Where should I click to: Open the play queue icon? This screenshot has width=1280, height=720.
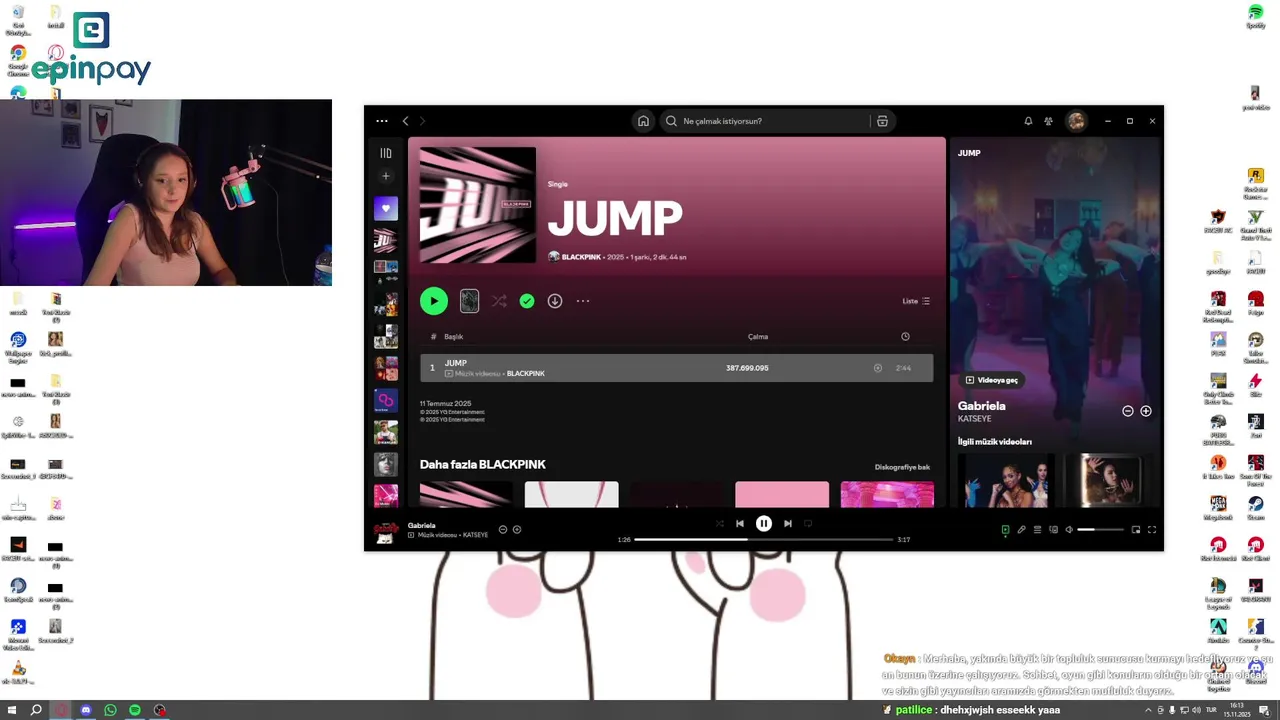1038,530
